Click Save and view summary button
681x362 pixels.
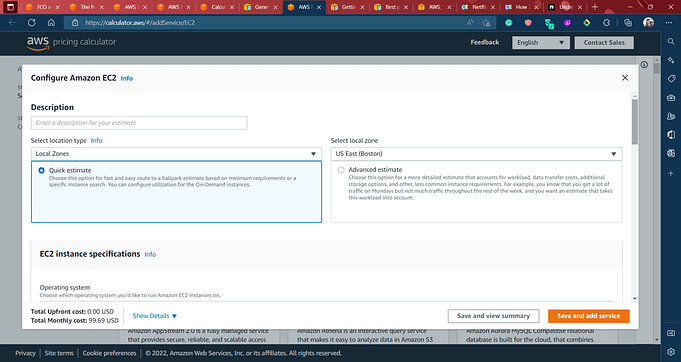point(493,316)
